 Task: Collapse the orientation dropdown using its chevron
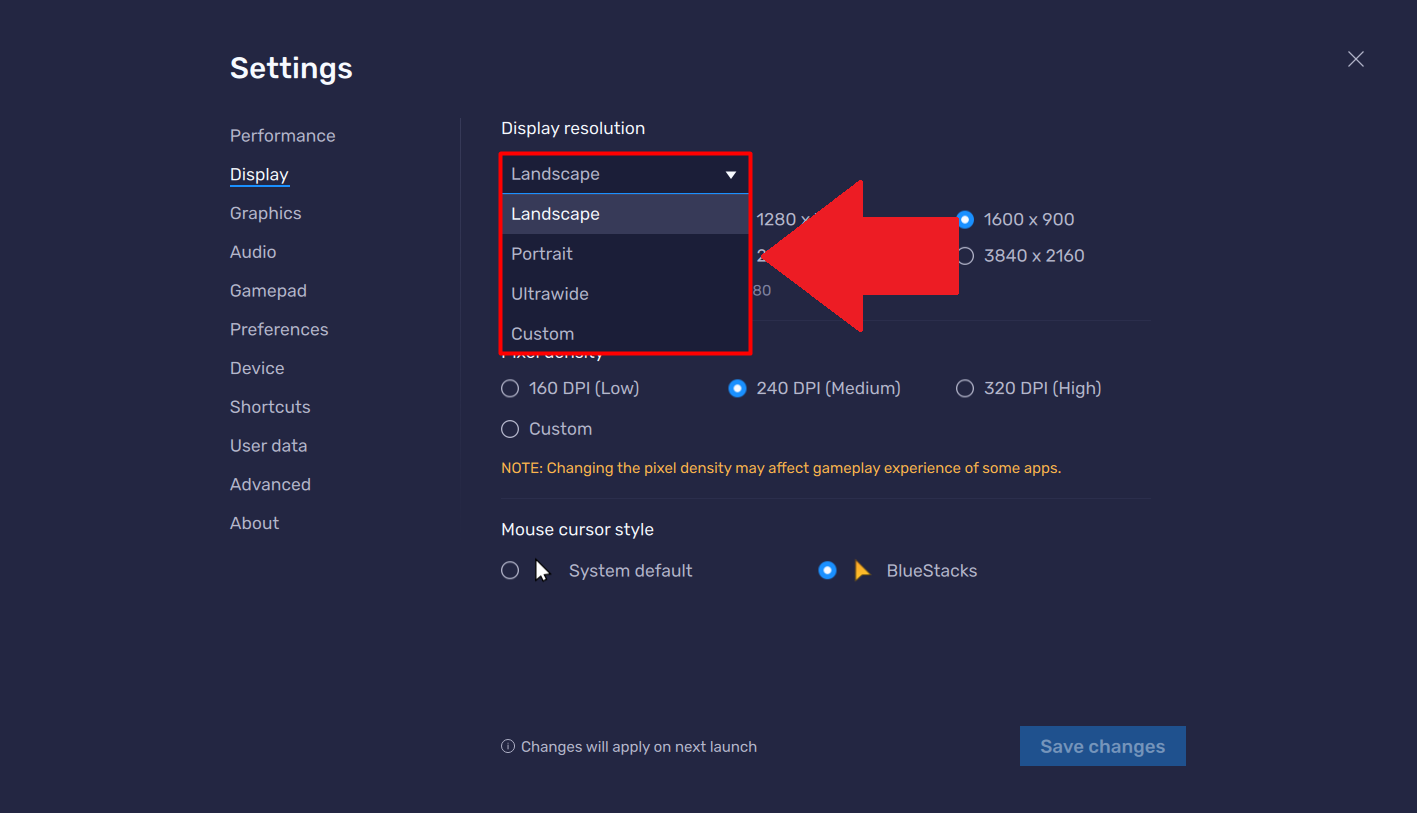point(731,173)
